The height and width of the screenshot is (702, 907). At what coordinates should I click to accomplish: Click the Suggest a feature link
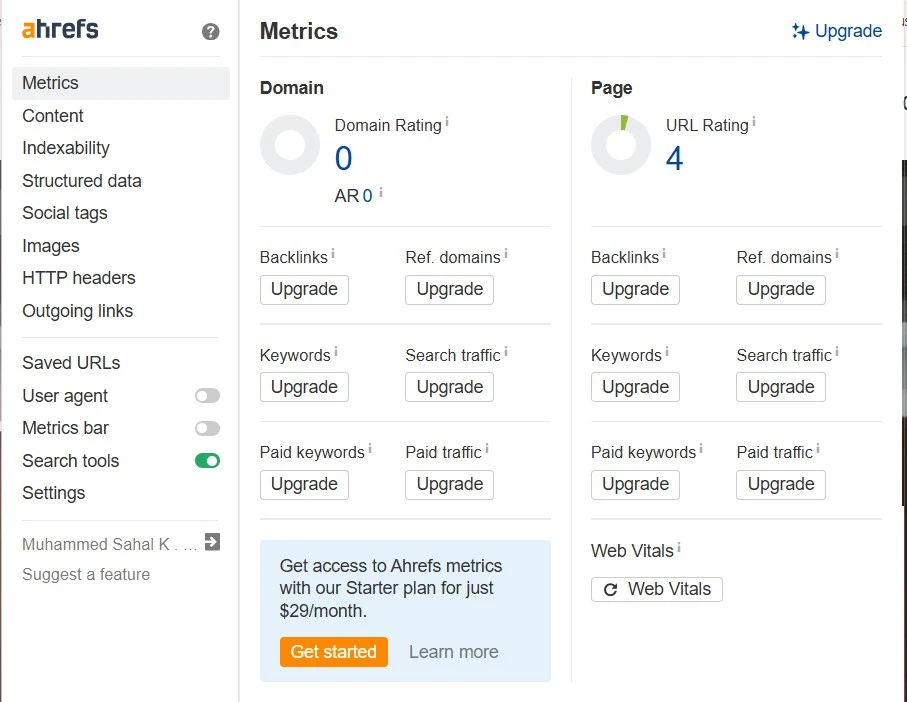tap(86, 574)
